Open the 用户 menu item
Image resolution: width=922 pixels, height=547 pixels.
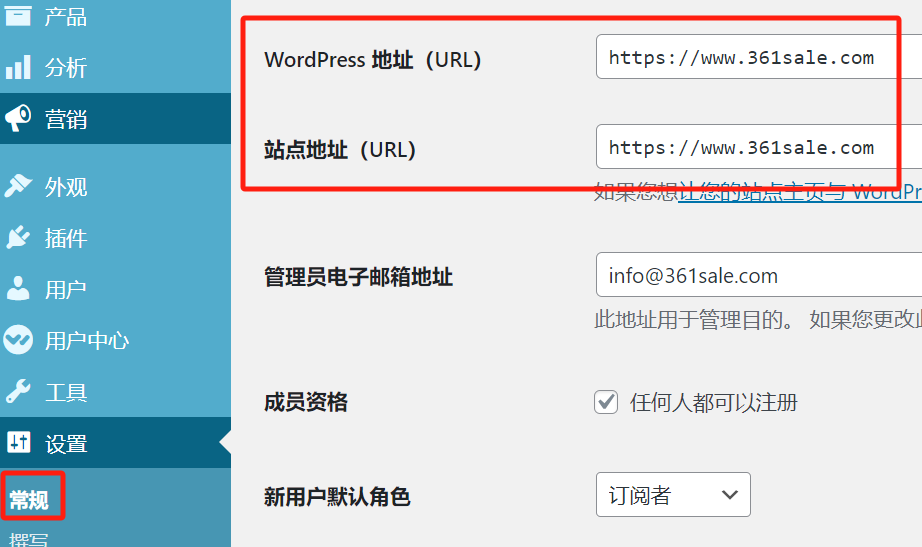pyautogui.click(x=115, y=289)
